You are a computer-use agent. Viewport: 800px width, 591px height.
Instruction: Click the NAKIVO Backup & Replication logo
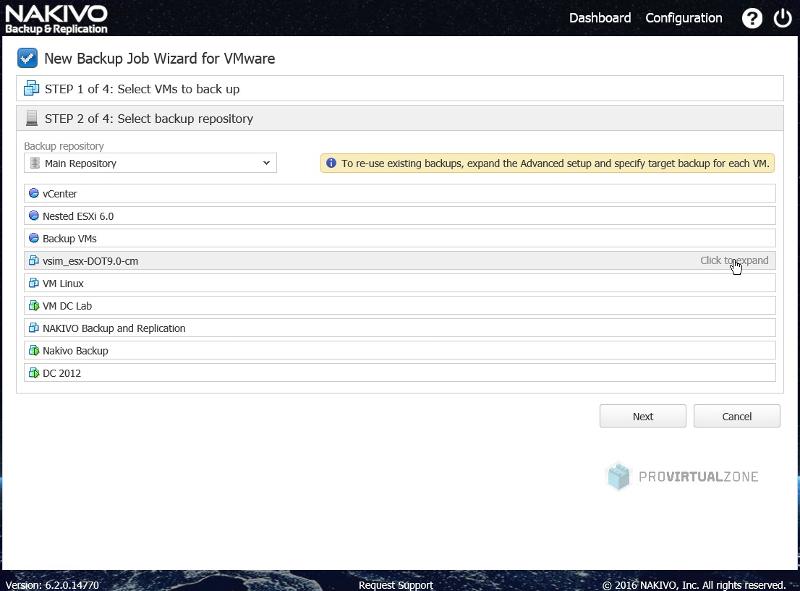(56, 19)
